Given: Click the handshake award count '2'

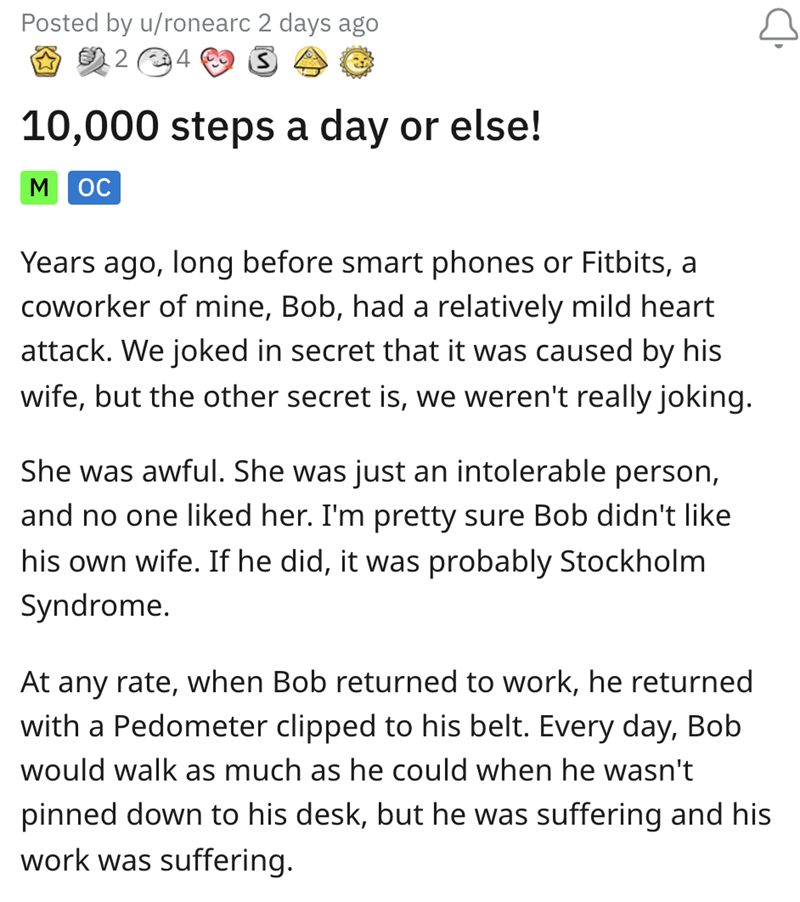Looking at the screenshot, I should [x=121, y=61].
